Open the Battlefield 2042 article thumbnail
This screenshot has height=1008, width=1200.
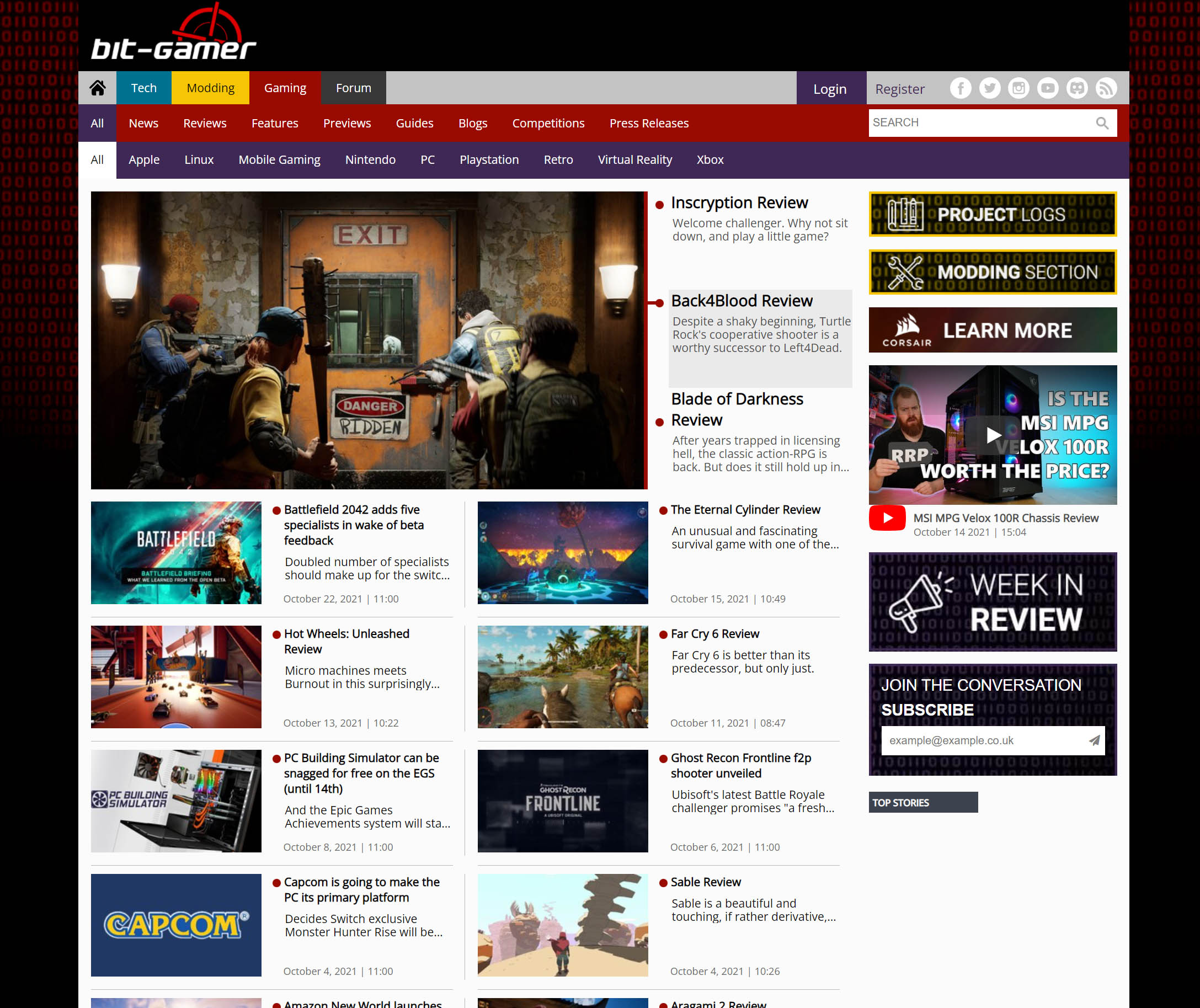click(176, 553)
